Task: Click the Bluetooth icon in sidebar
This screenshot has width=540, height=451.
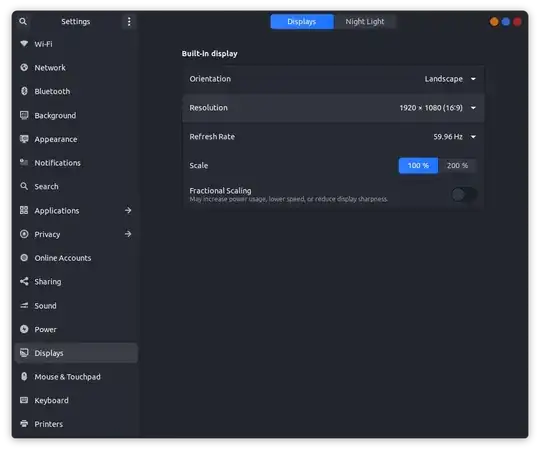Action: click(x=24, y=91)
